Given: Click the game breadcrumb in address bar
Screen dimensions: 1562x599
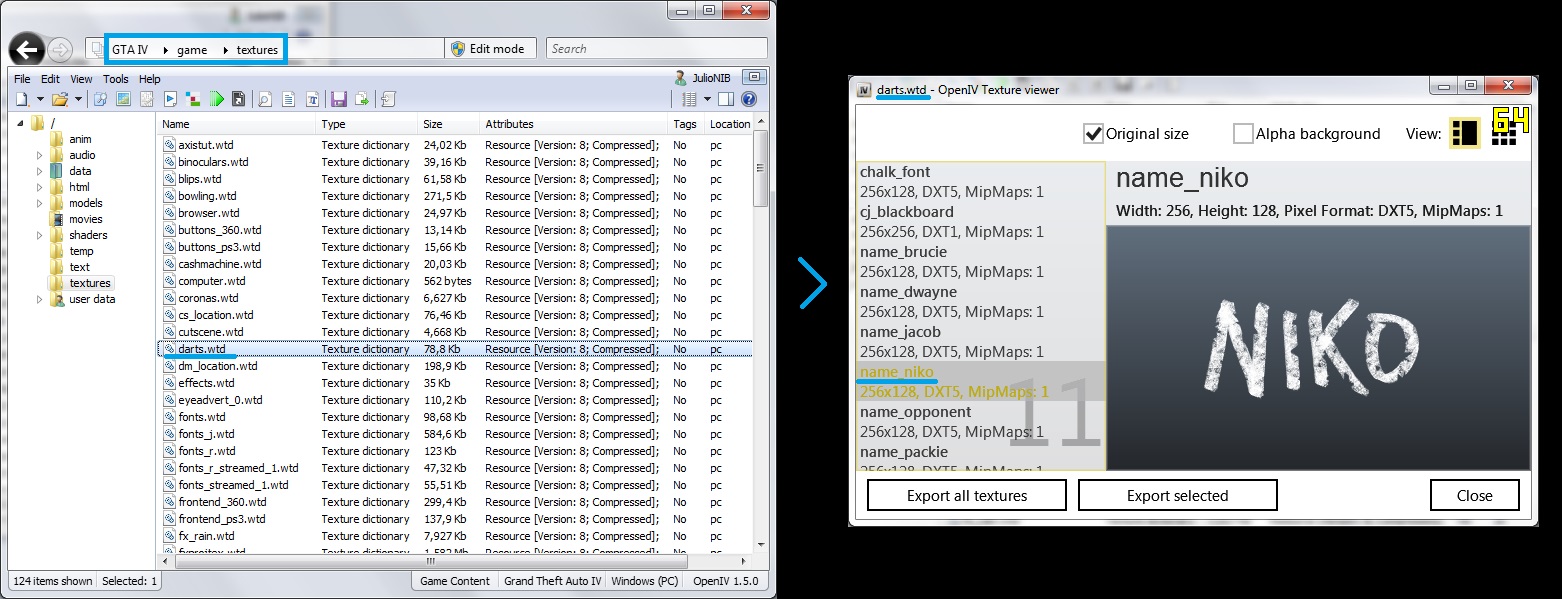Looking at the screenshot, I should [x=192, y=49].
